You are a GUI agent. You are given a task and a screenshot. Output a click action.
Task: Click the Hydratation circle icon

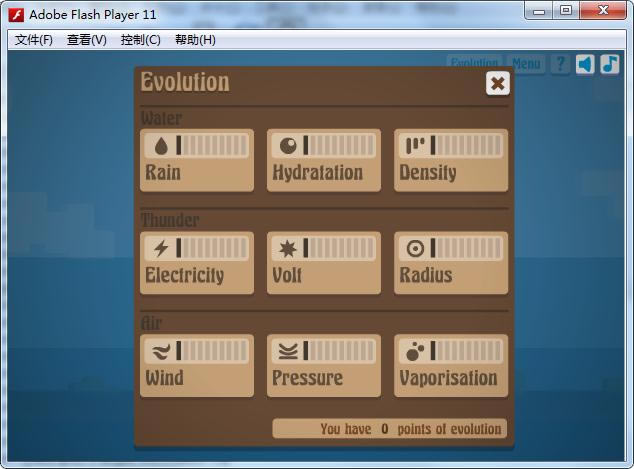tap(288, 145)
